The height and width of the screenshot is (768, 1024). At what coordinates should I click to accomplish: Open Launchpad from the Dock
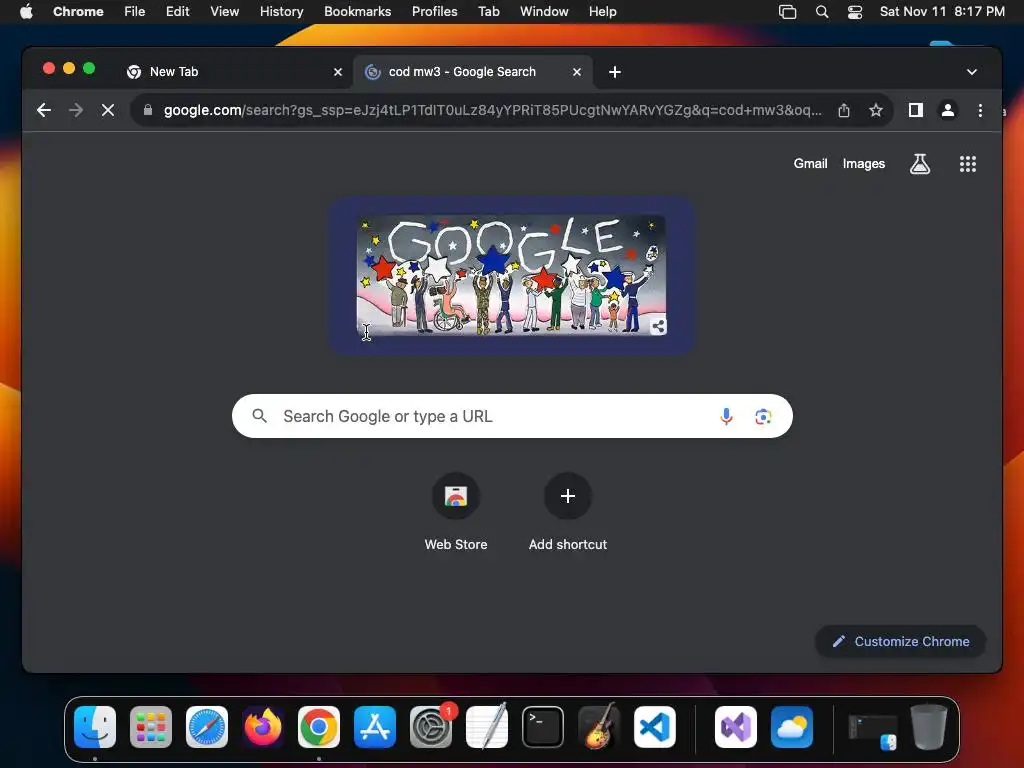pyautogui.click(x=151, y=727)
